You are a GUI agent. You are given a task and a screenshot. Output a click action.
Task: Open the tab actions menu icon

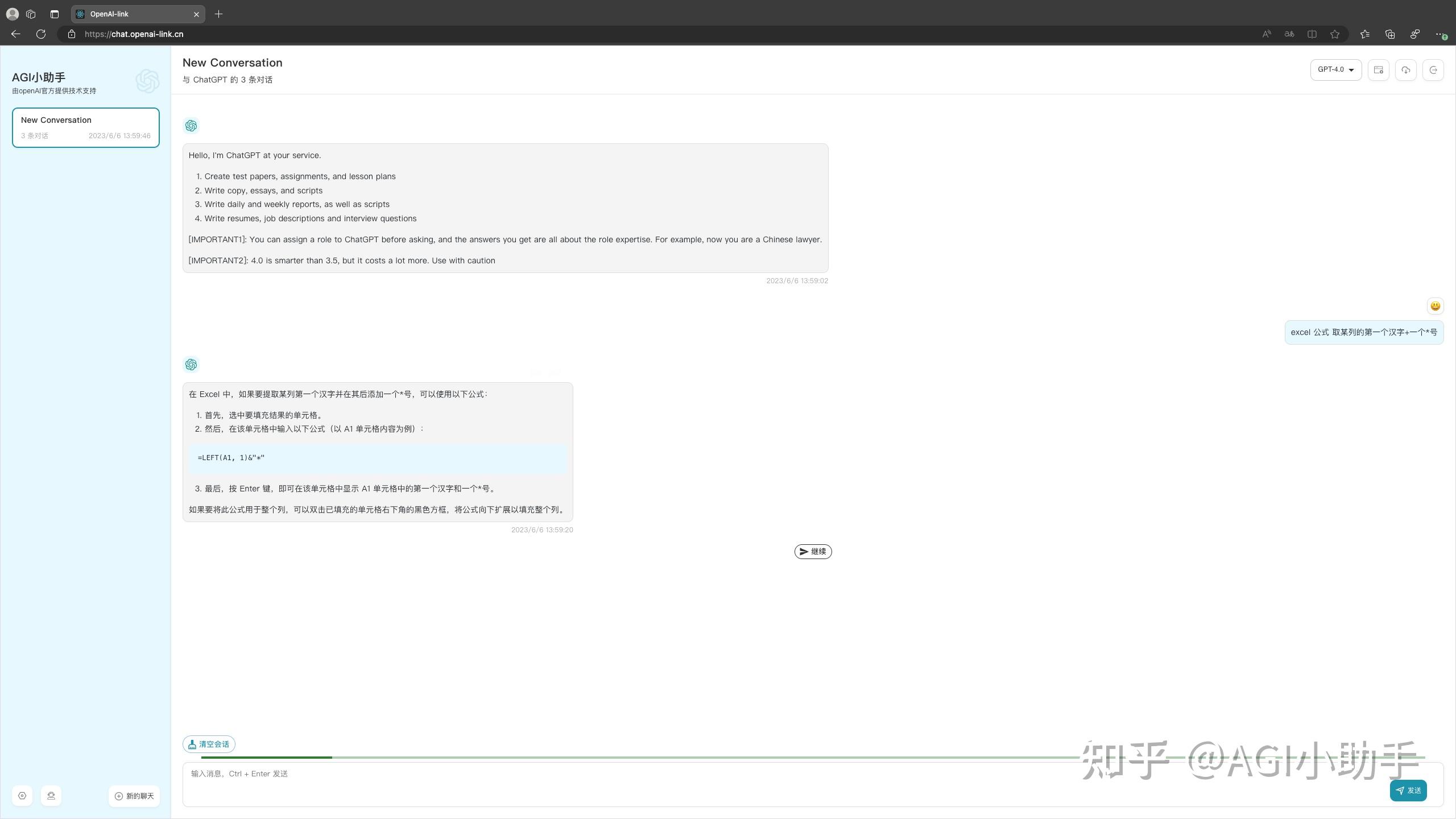(x=55, y=14)
